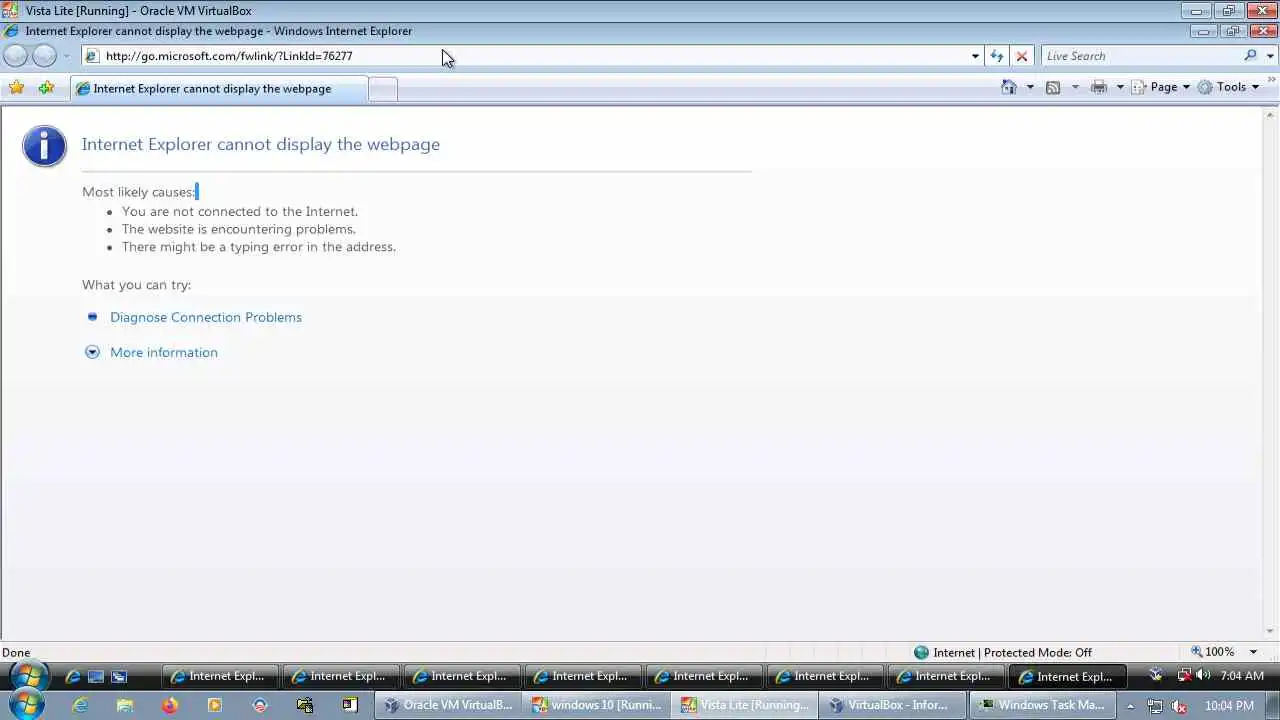Click the red Stop loading icon
Screen dimensions: 1280x720
click(x=1021, y=56)
